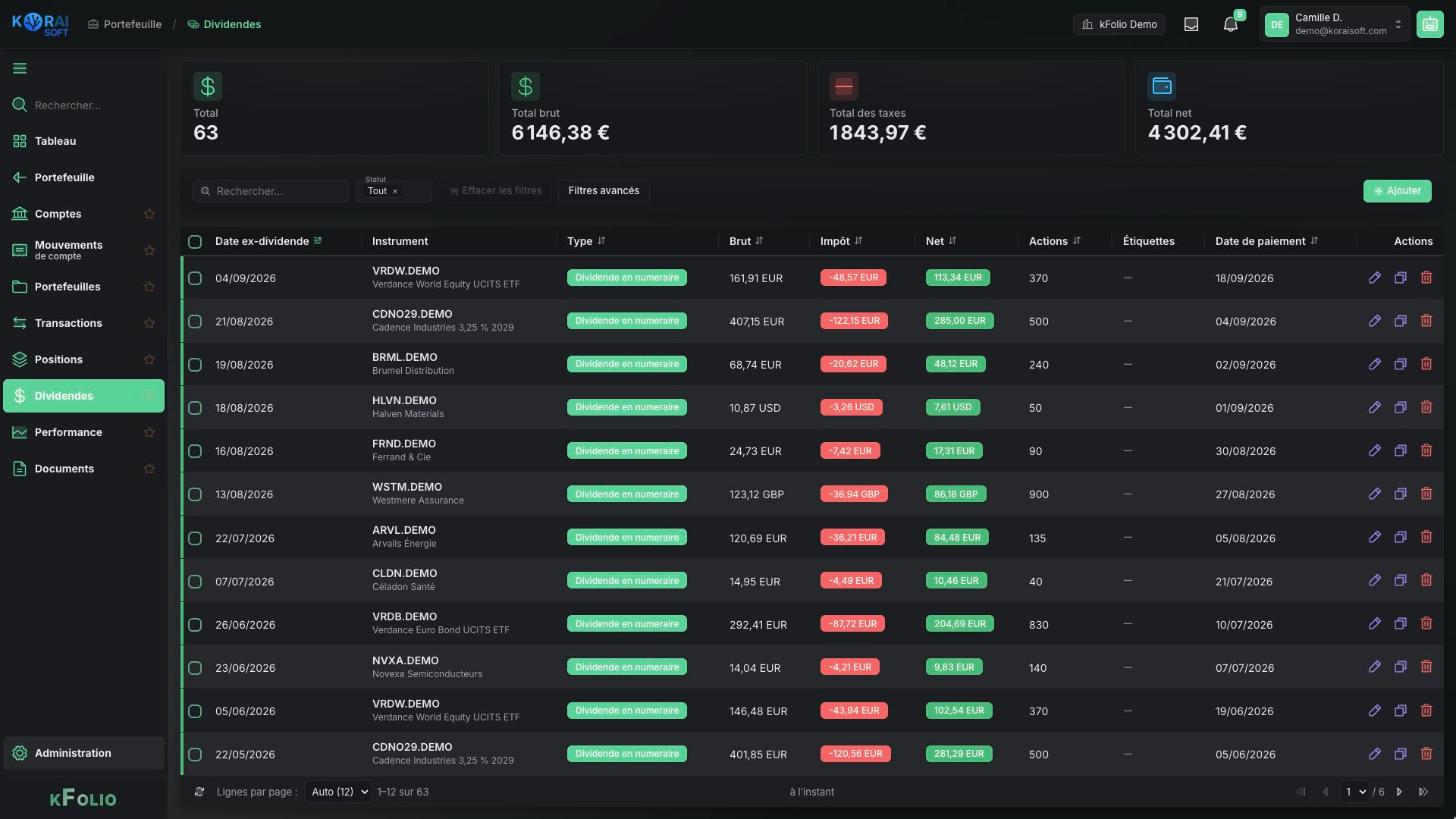
Task: Tick the BRML.DEMO row checkbox
Action: (x=195, y=365)
